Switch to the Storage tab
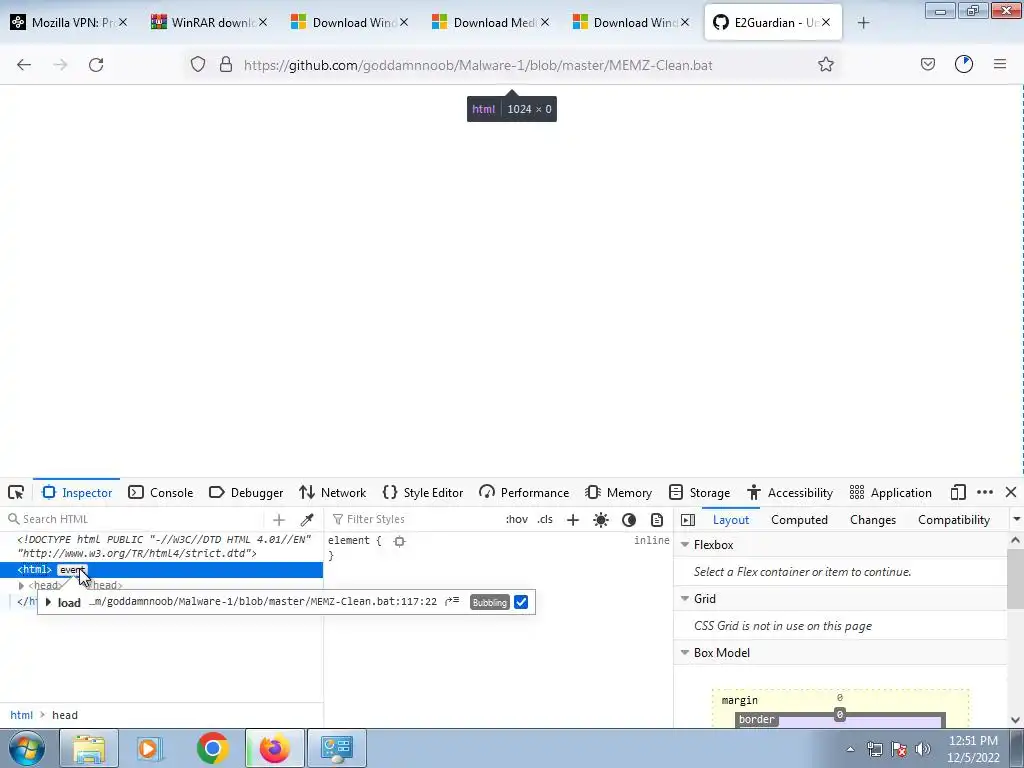1024x768 pixels. tap(699, 492)
